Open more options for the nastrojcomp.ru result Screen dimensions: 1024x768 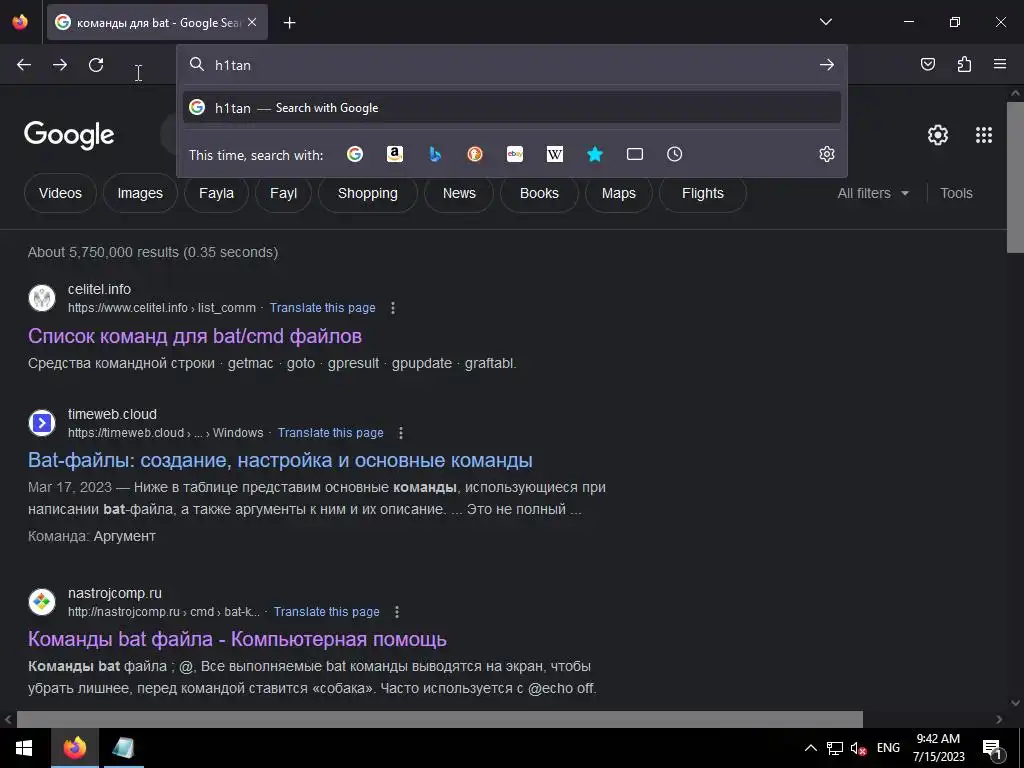(x=396, y=612)
